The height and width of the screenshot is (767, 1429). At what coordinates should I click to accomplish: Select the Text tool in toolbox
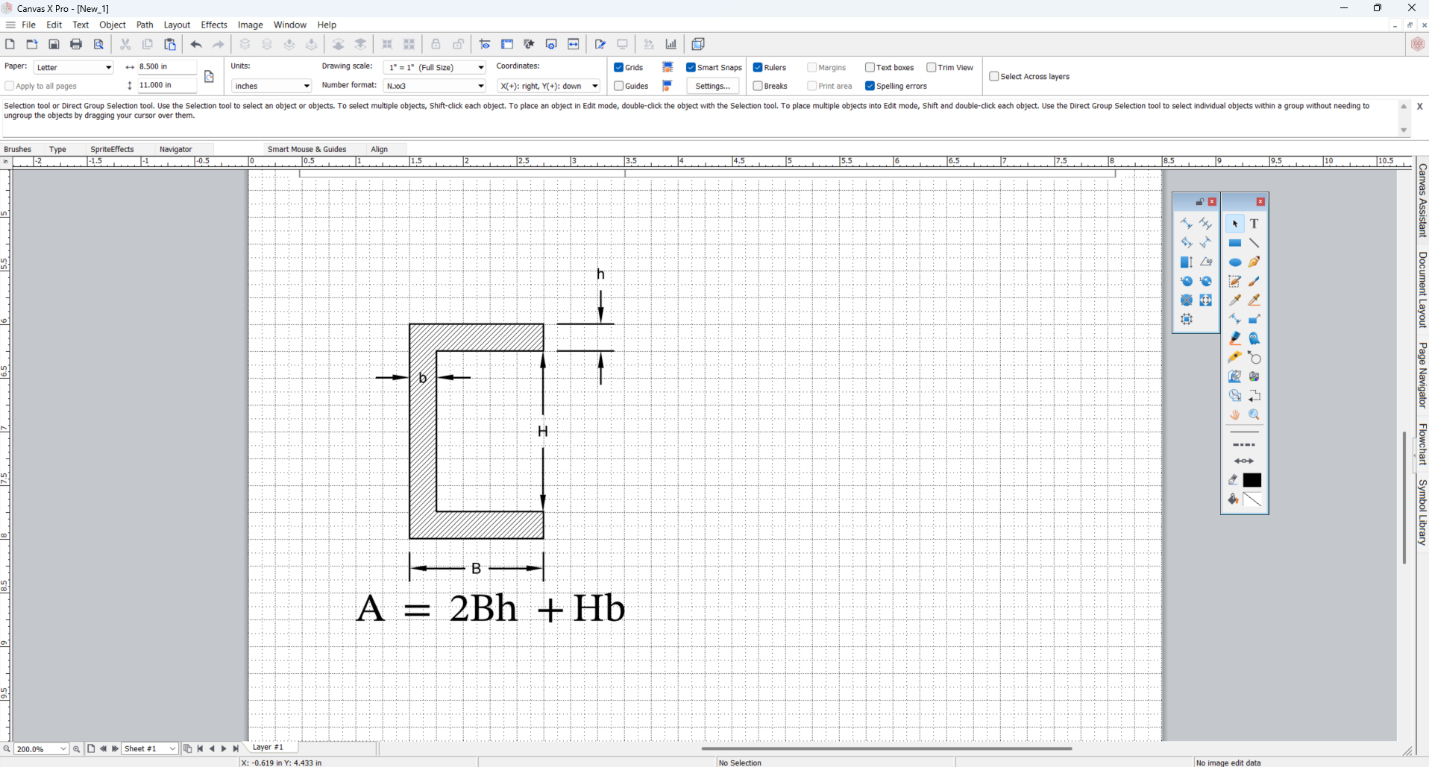(x=1254, y=224)
